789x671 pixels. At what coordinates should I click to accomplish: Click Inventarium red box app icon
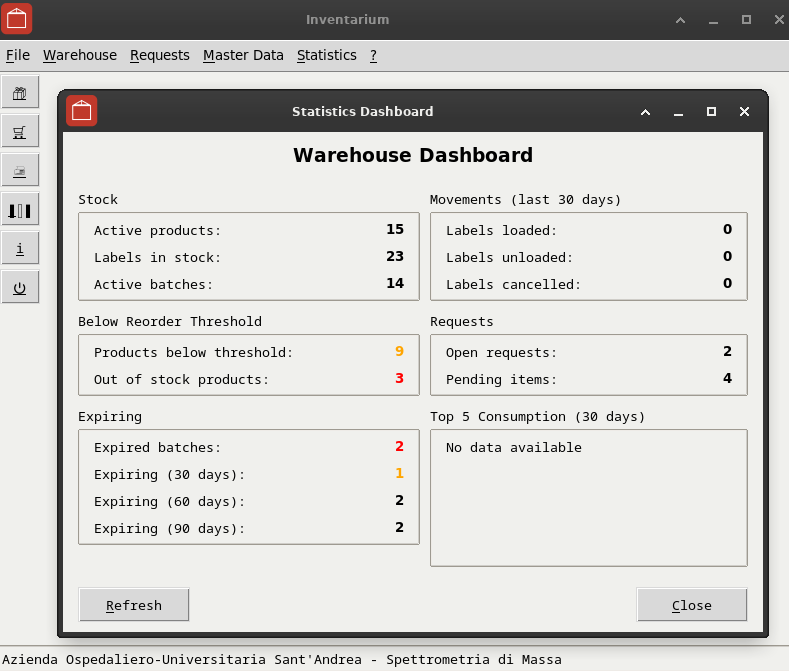(x=17, y=19)
